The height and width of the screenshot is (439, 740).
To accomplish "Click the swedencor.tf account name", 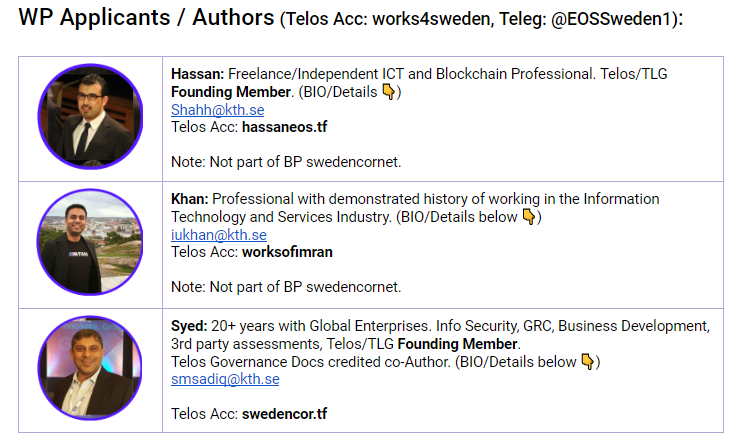I will (285, 414).
